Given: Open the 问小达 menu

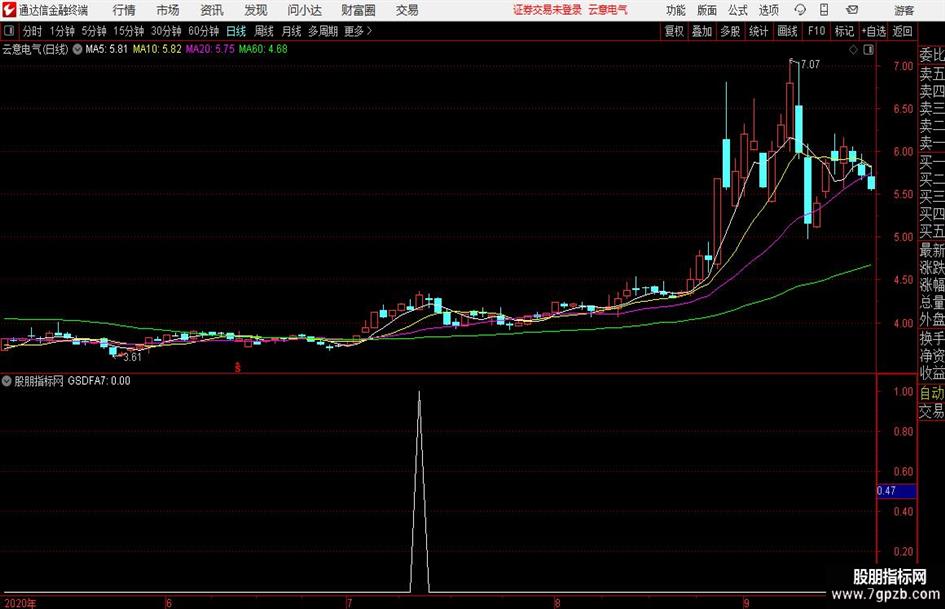Looking at the screenshot, I should click(x=304, y=10).
